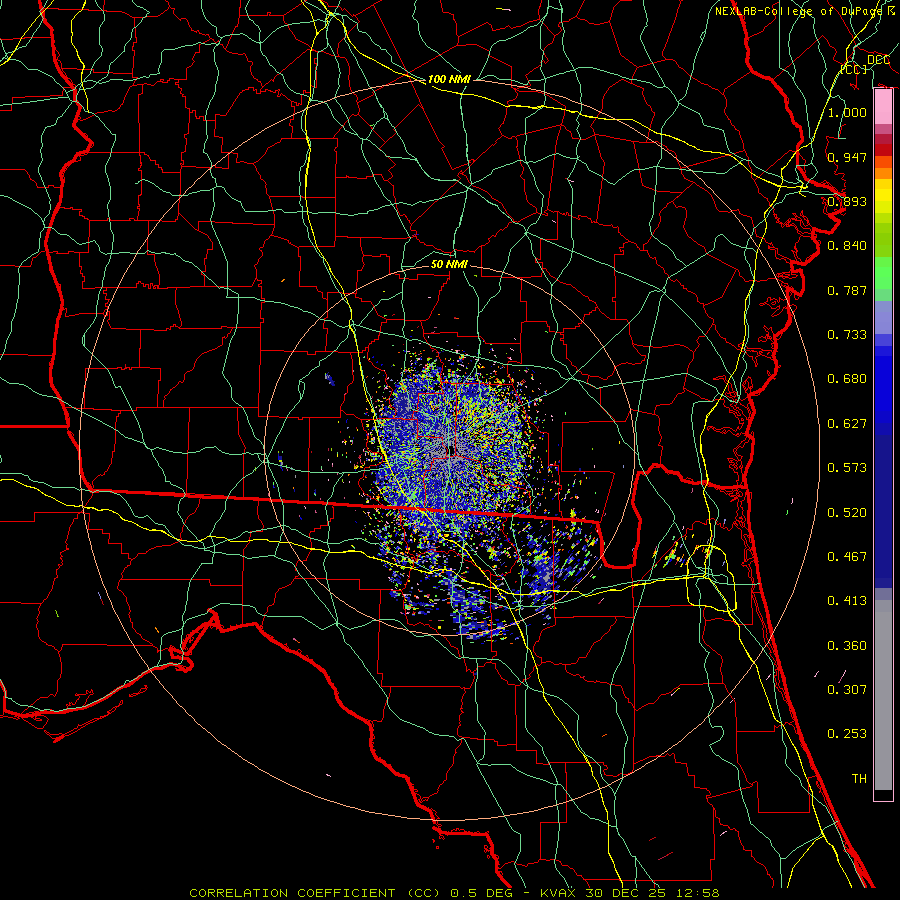The height and width of the screenshot is (900, 900).
Task: Click the 12:58 timestamp in the caption
Action: pos(699,893)
